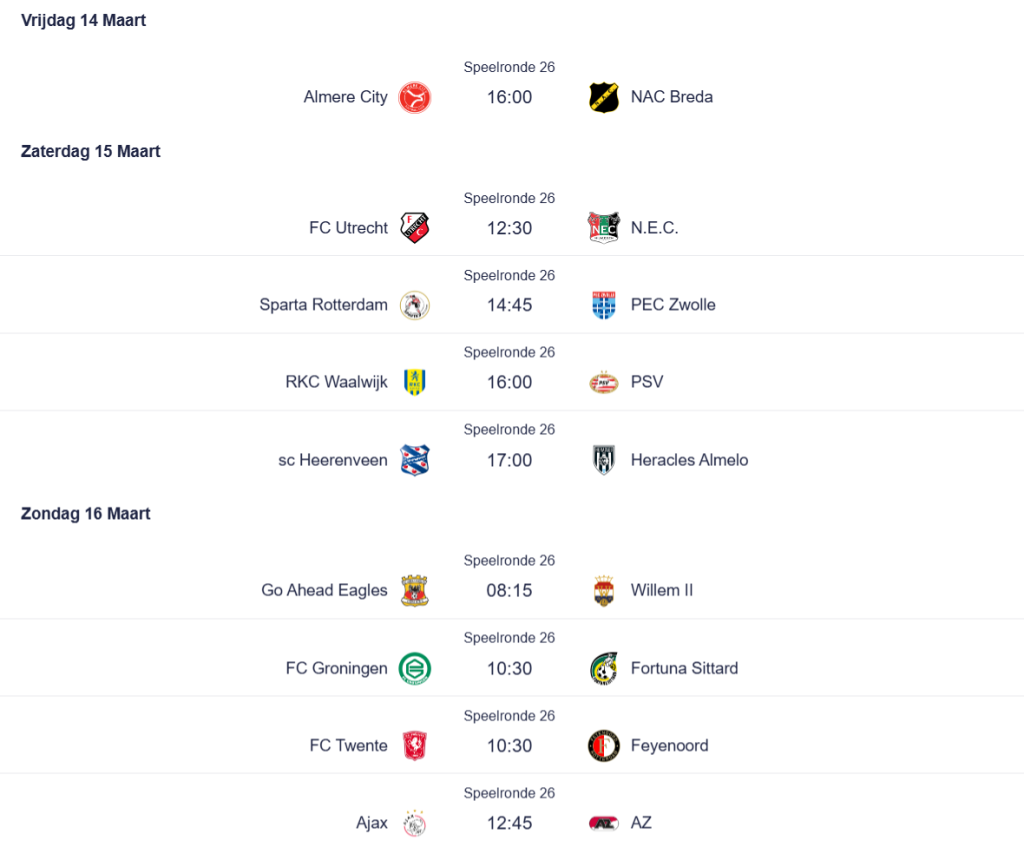Click the PSV club badge
This screenshot has height=860, width=1024.
(x=604, y=382)
